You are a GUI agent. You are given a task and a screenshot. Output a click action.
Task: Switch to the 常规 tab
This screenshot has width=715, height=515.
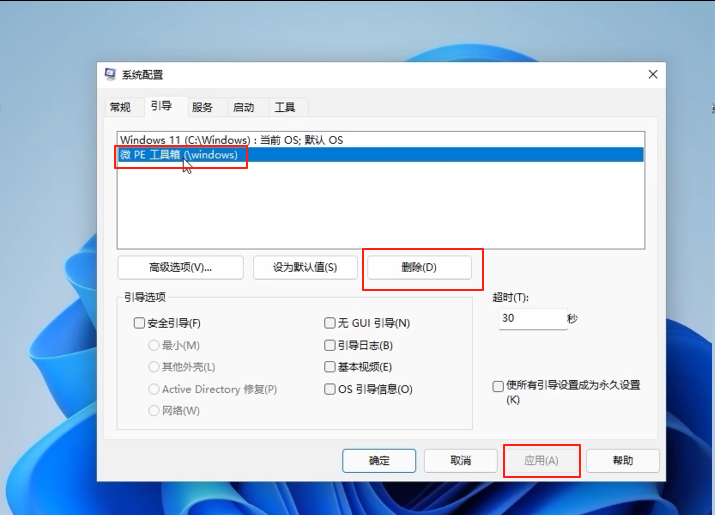pyautogui.click(x=120, y=107)
